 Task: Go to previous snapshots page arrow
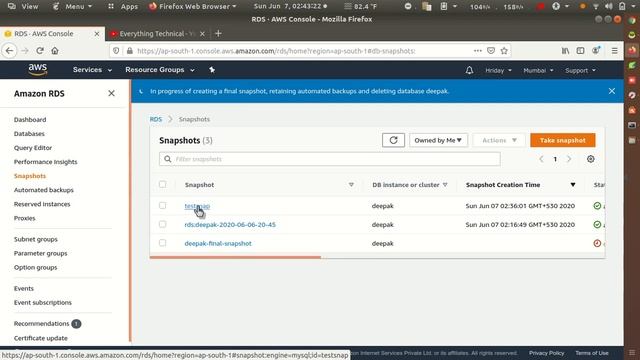[x=541, y=159]
